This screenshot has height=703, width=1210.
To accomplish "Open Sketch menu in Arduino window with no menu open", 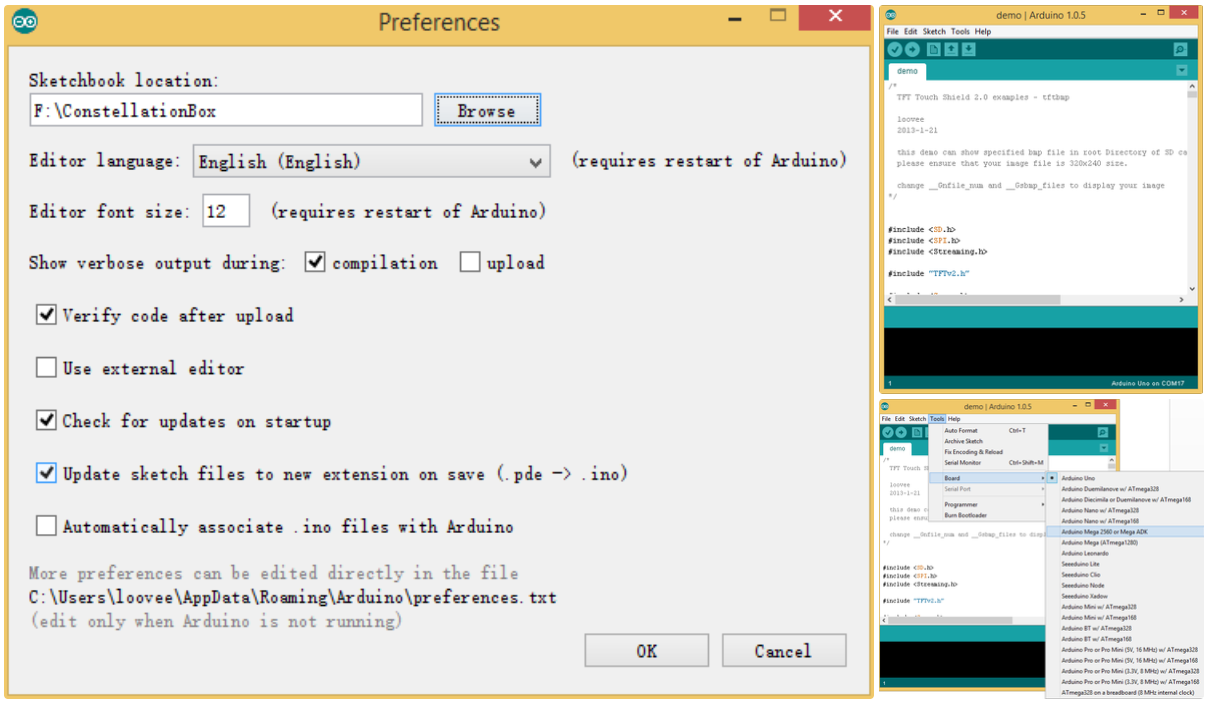I will (934, 32).
